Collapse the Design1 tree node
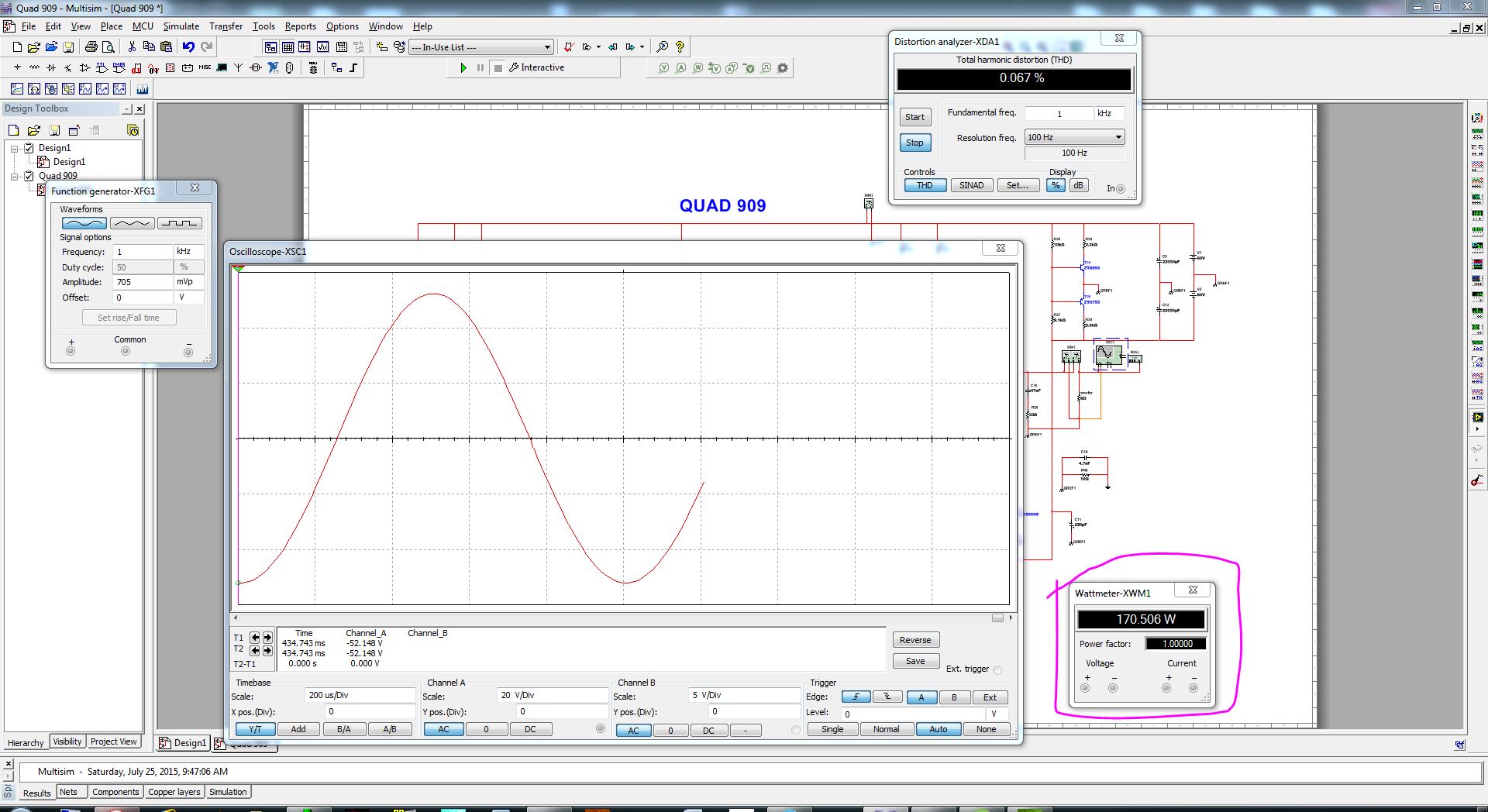Image resolution: width=1488 pixels, height=812 pixels. (x=14, y=148)
